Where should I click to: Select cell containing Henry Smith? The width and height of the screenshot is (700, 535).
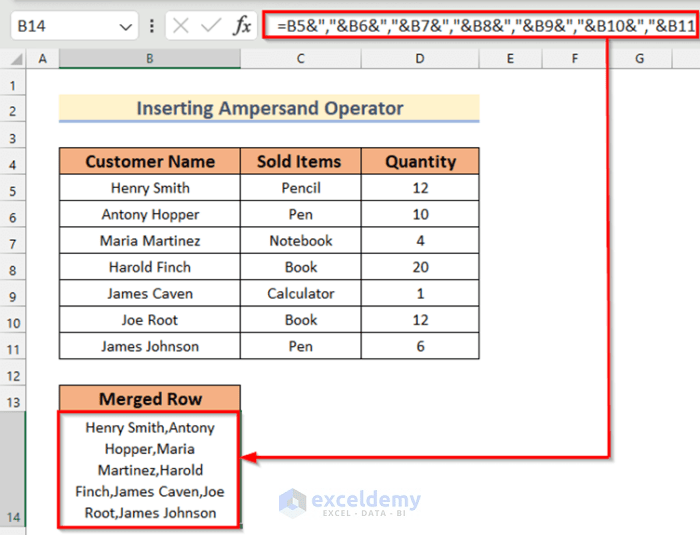point(150,188)
